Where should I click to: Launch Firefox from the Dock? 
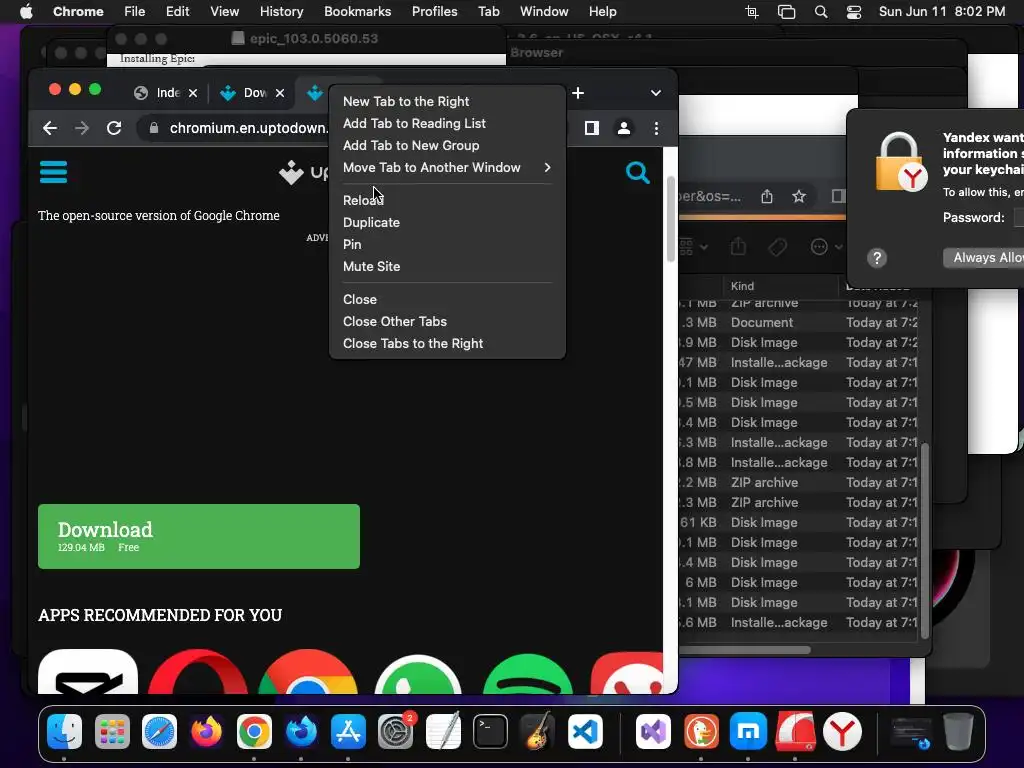pyautogui.click(x=206, y=731)
